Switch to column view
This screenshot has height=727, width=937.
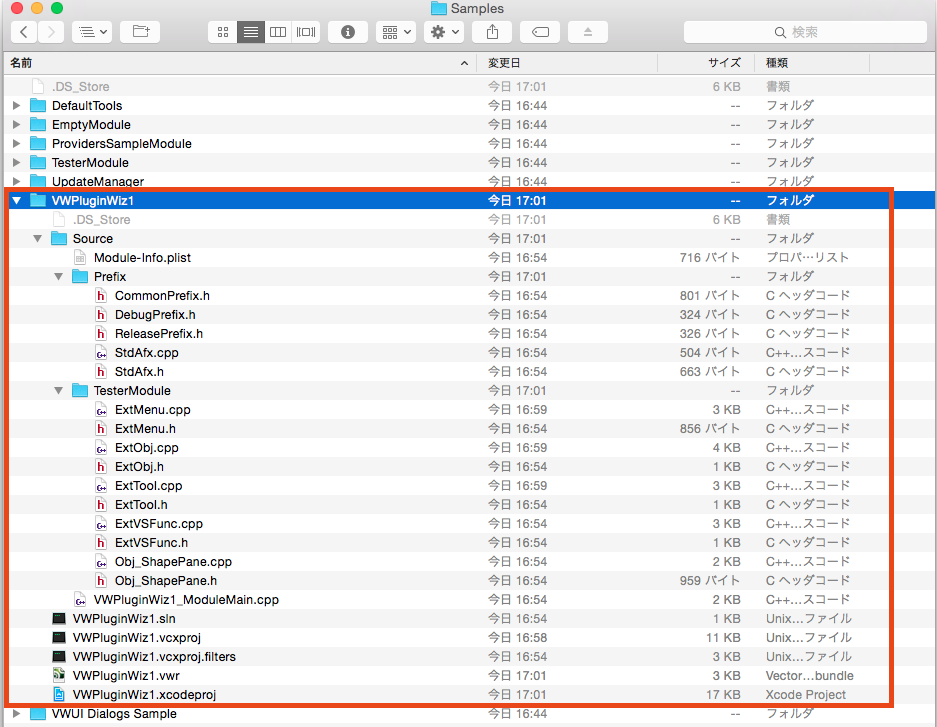click(278, 32)
